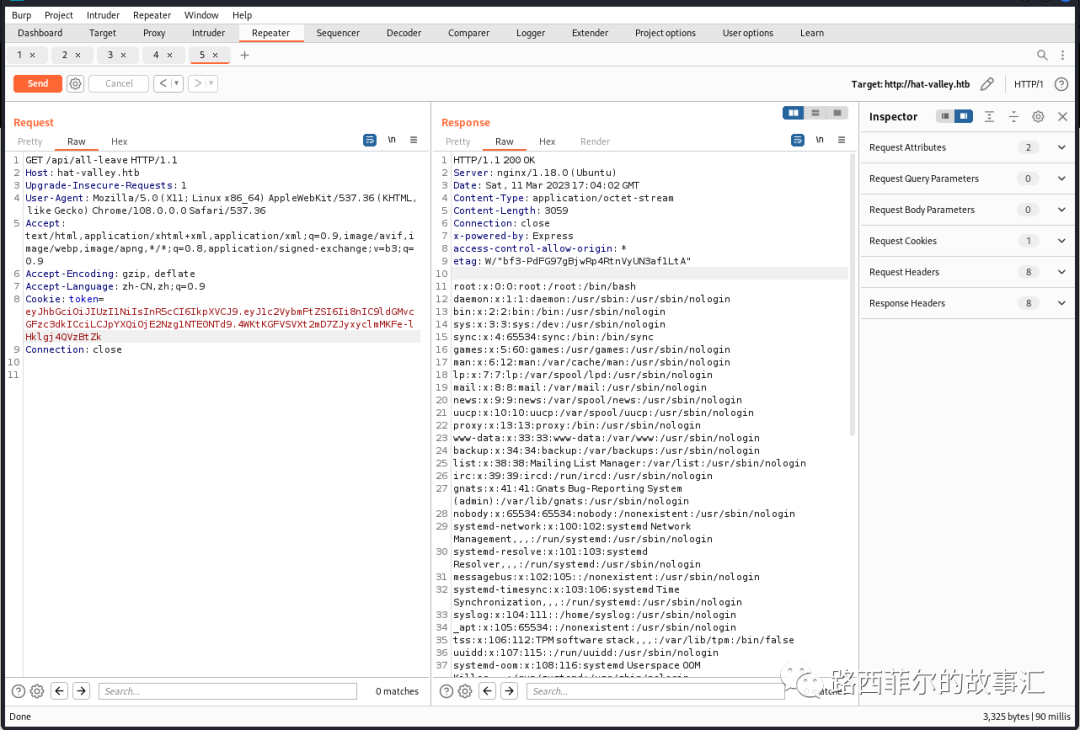Open the Intruder tool tab

[x=209, y=33]
